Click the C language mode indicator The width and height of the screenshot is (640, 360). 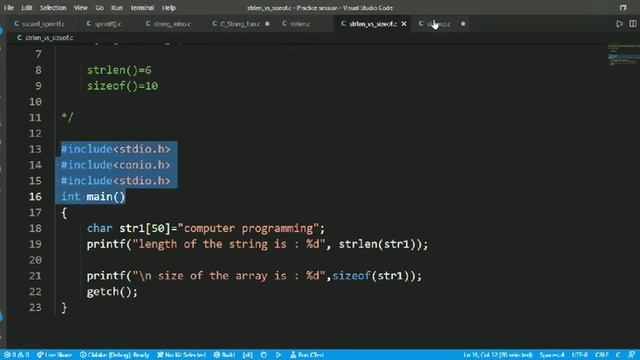pyautogui.click(x=618, y=355)
